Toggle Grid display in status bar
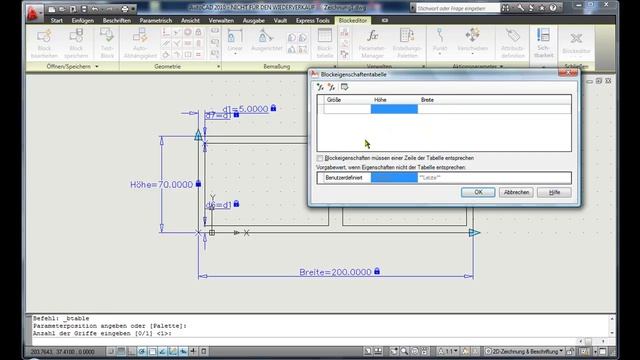This screenshot has width=640, height=360. tap(121, 351)
